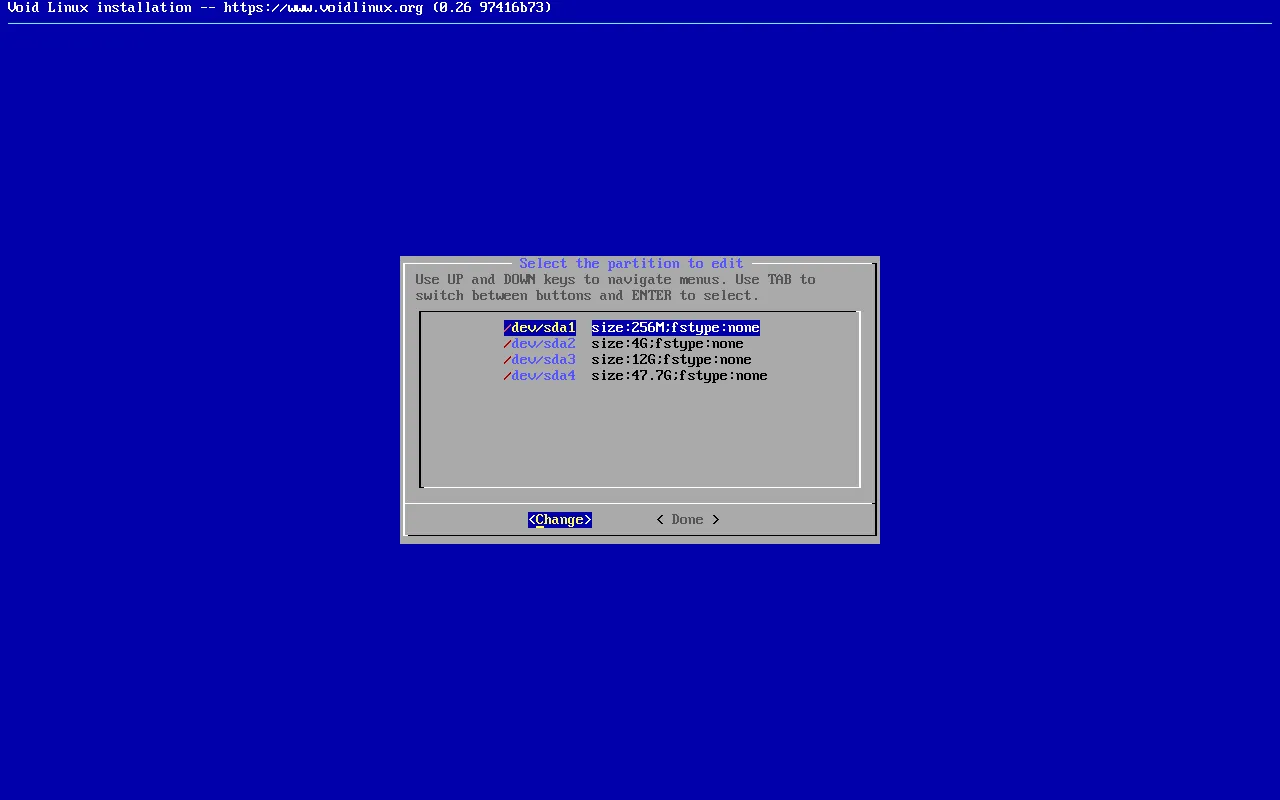Viewport: 1280px width, 800px height.
Task: Select the /dev/sda3 partition entry
Action: coord(540,359)
